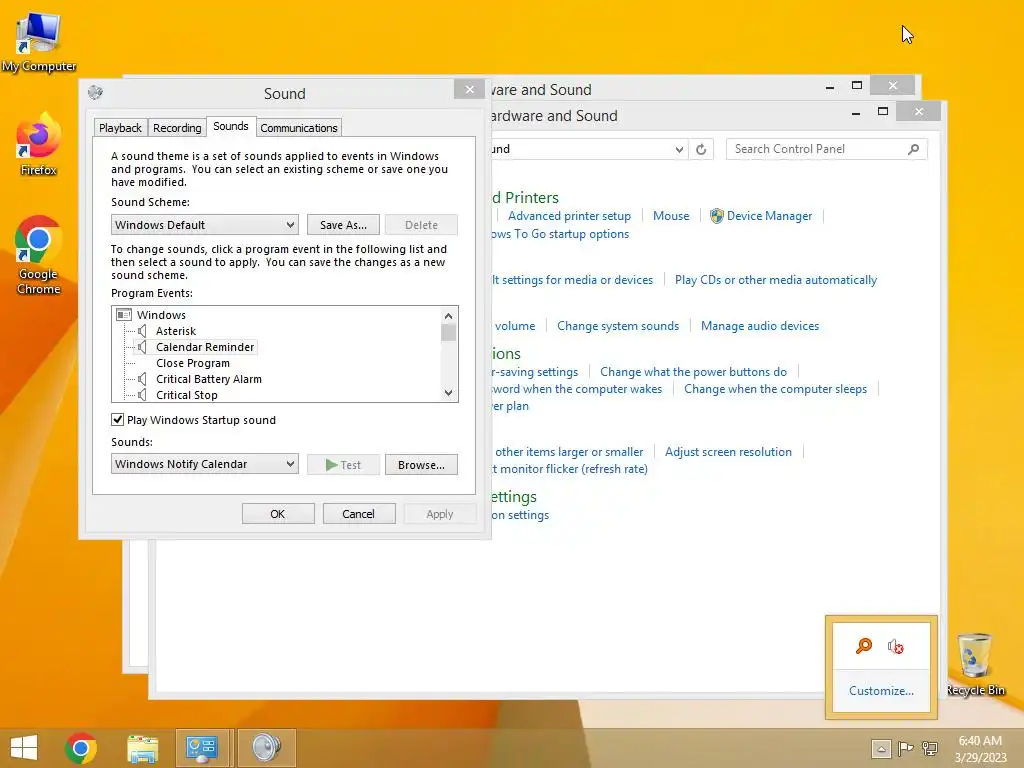1024x768 pixels.
Task: Click the taskbar clock and date
Action: [980, 749]
